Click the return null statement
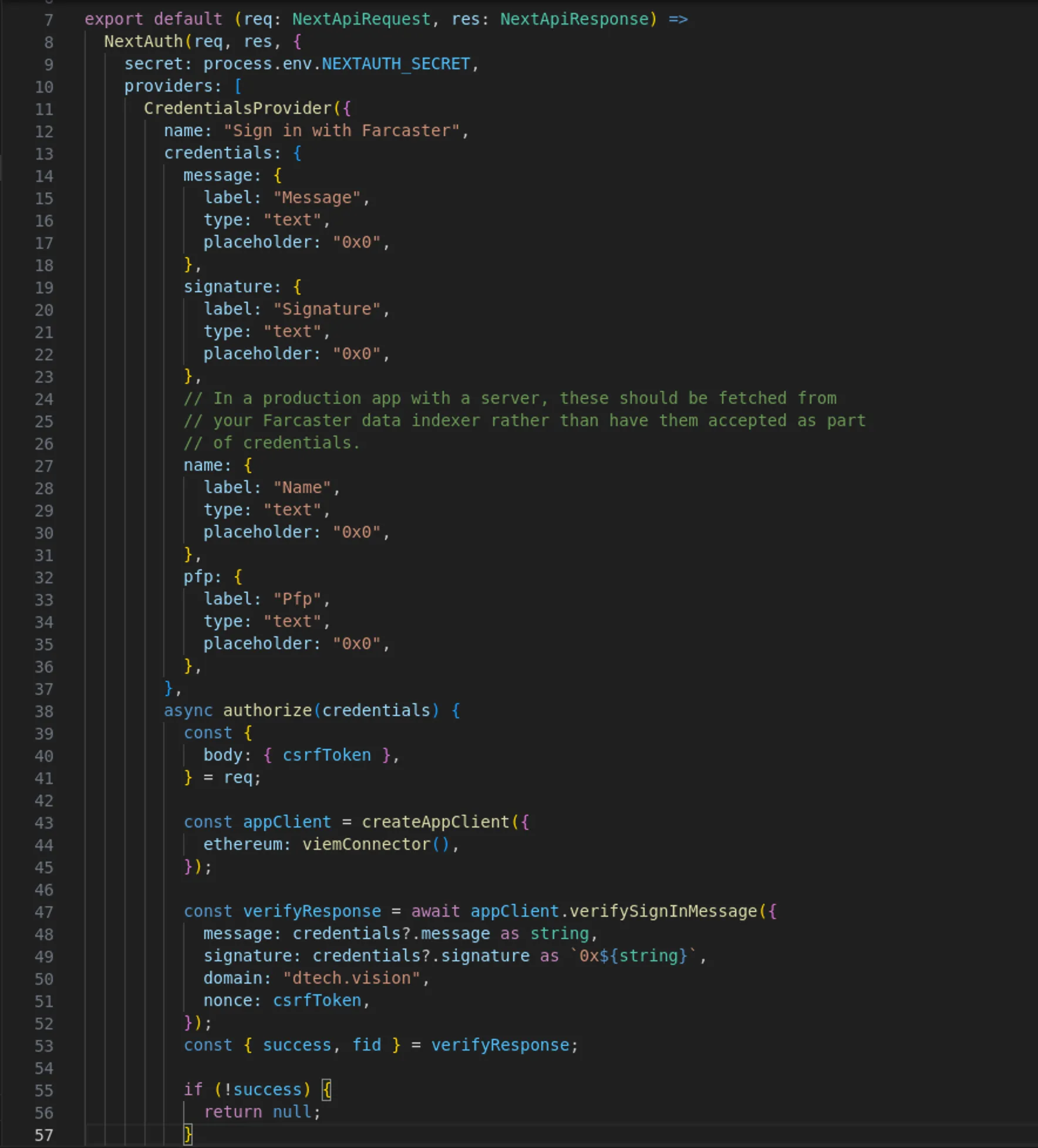This screenshot has width=1038, height=1148. point(262,1112)
